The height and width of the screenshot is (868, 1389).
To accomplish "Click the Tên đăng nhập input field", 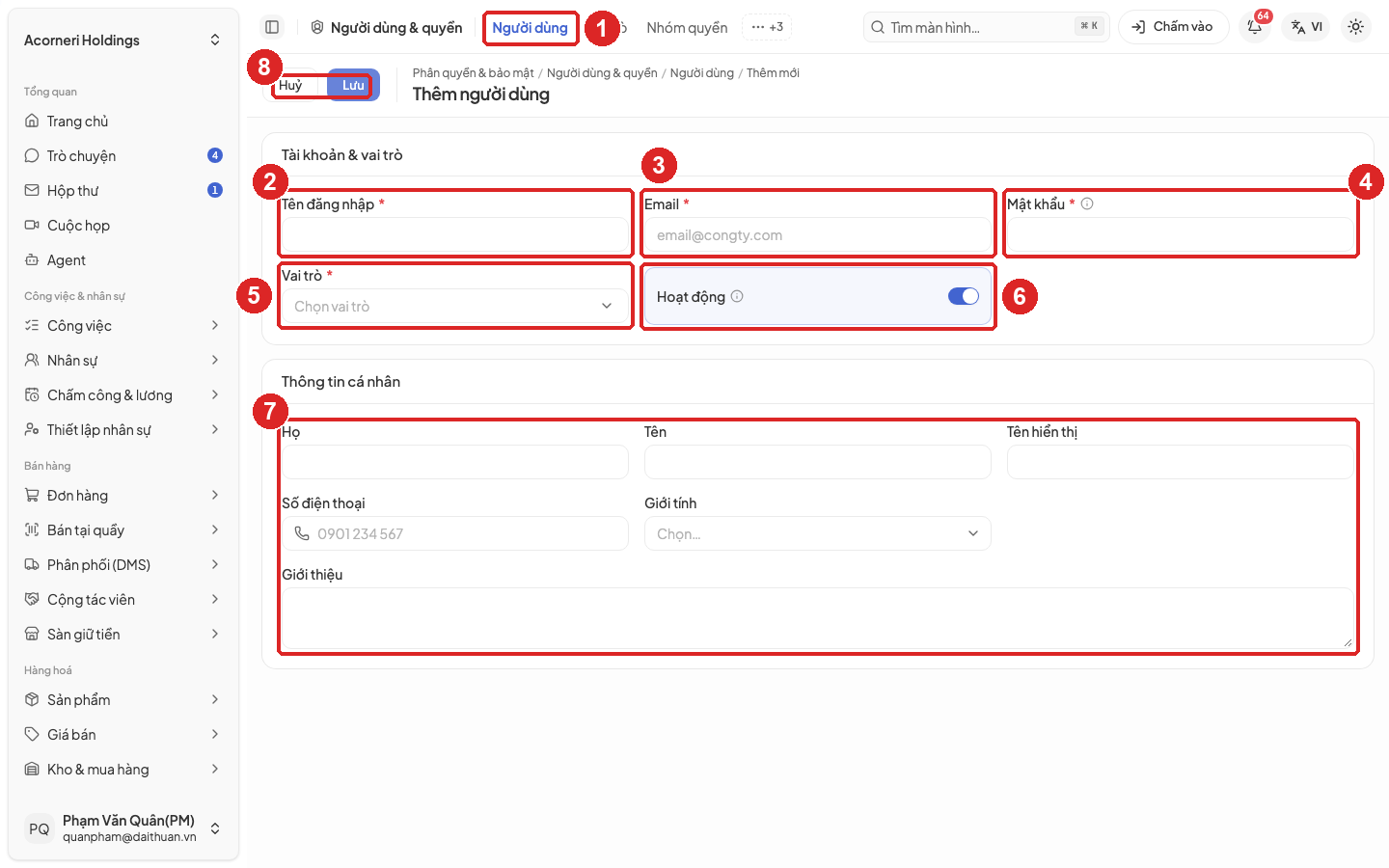I will 454,235.
